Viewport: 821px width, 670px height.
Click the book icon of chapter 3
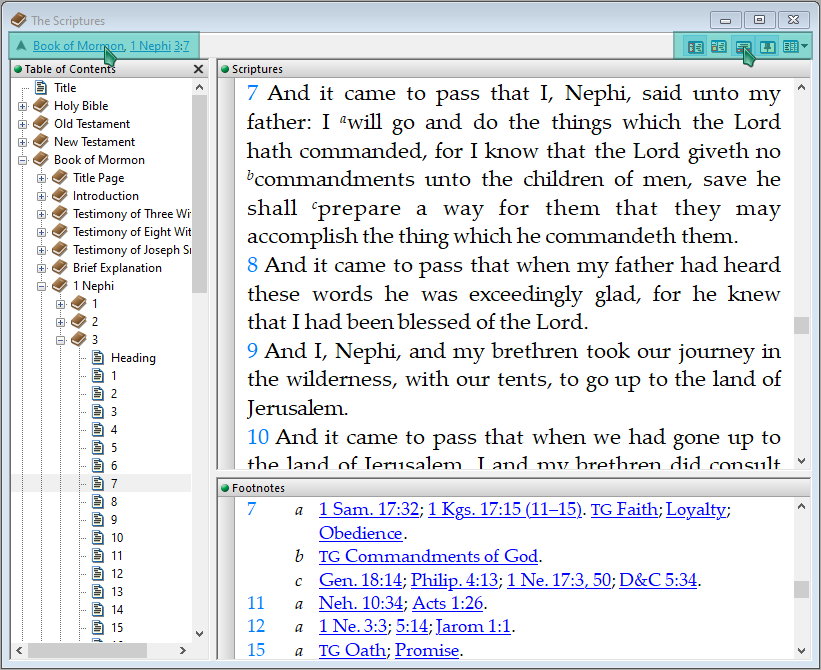[x=79, y=339]
